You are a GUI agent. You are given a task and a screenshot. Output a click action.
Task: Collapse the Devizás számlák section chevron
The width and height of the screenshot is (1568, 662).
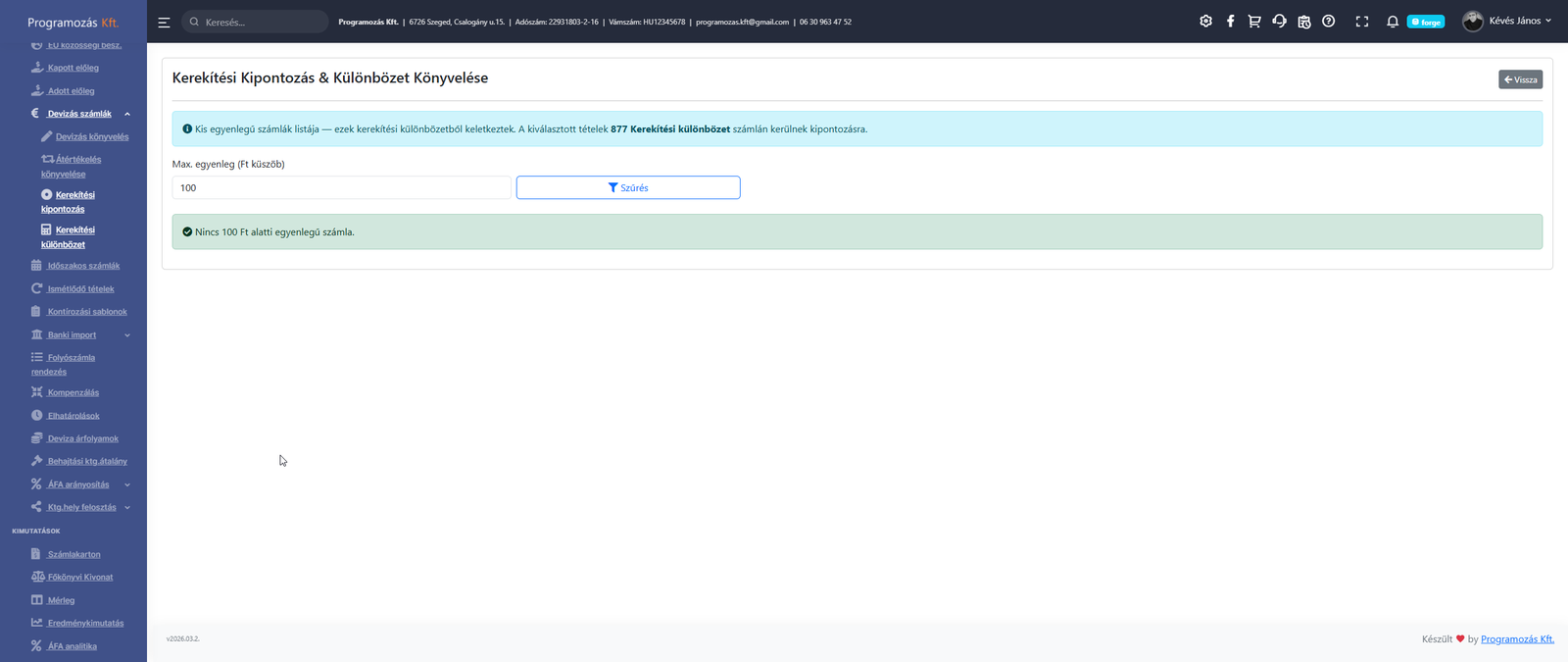[127, 114]
